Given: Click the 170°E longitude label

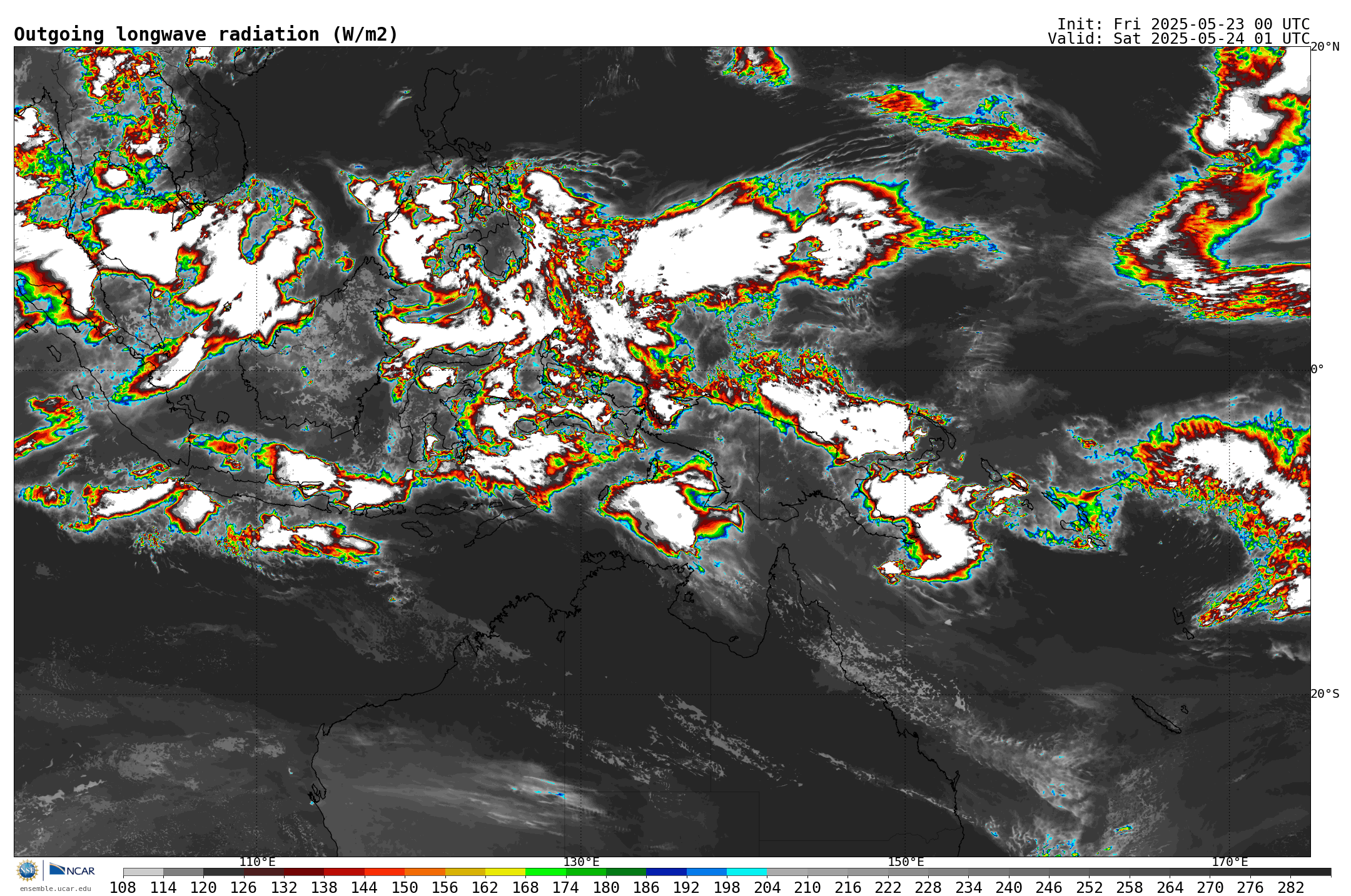Looking at the screenshot, I should 1230,862.
